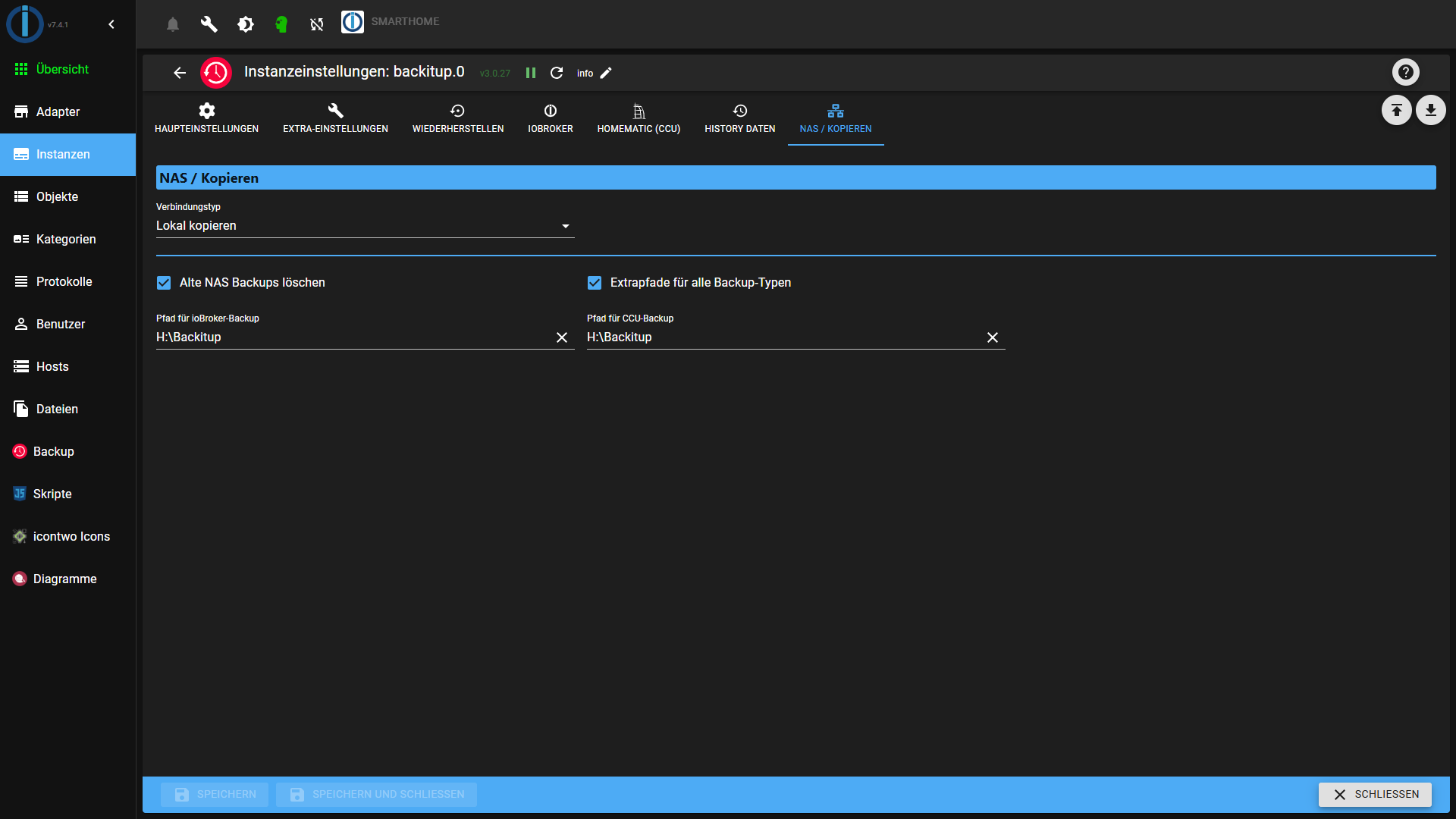Click the Schliessen button
Screen dimensions: 1456x819
(1375, 794)
